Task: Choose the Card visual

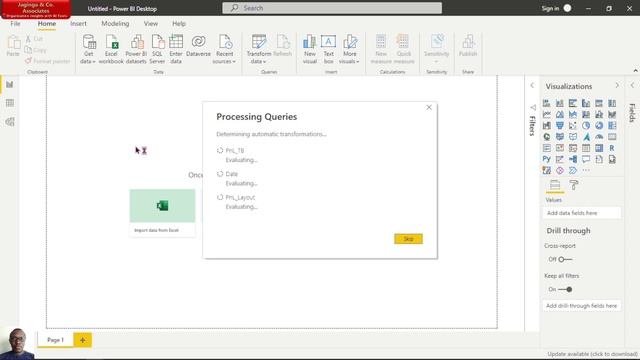Action: tap(612, 137)
